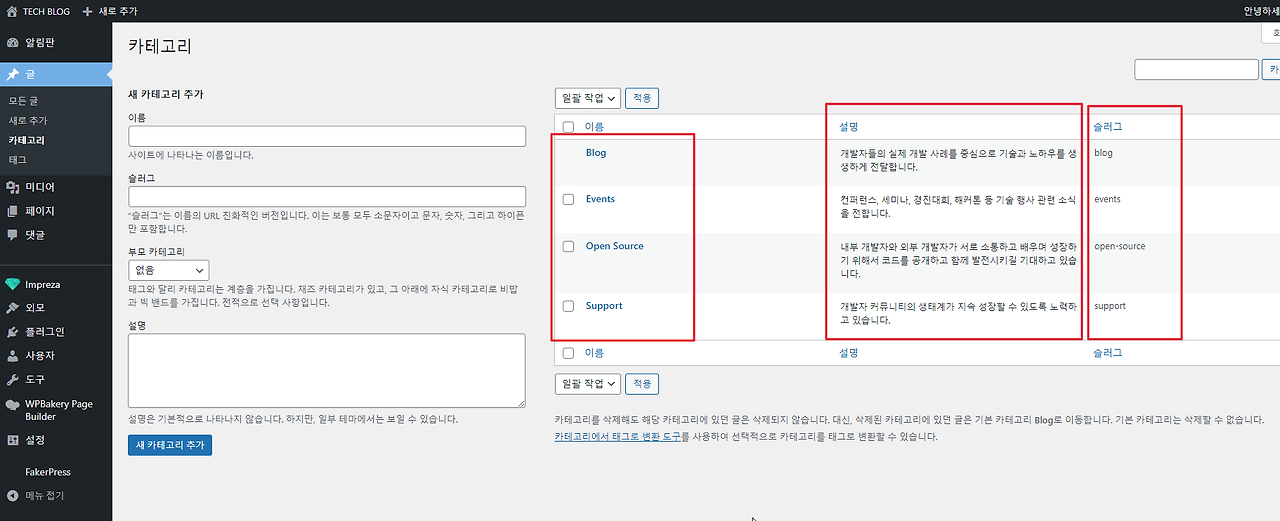The width and height of the screenshot is (1280, 521).
Task: Open the top 일괄 작업 dropdown
Action: click(588, 98)
